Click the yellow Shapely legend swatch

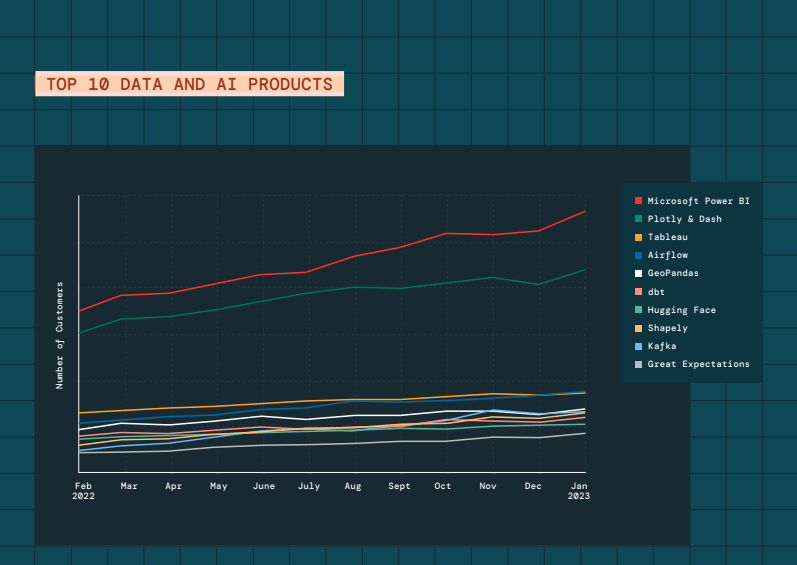(638, 328)
